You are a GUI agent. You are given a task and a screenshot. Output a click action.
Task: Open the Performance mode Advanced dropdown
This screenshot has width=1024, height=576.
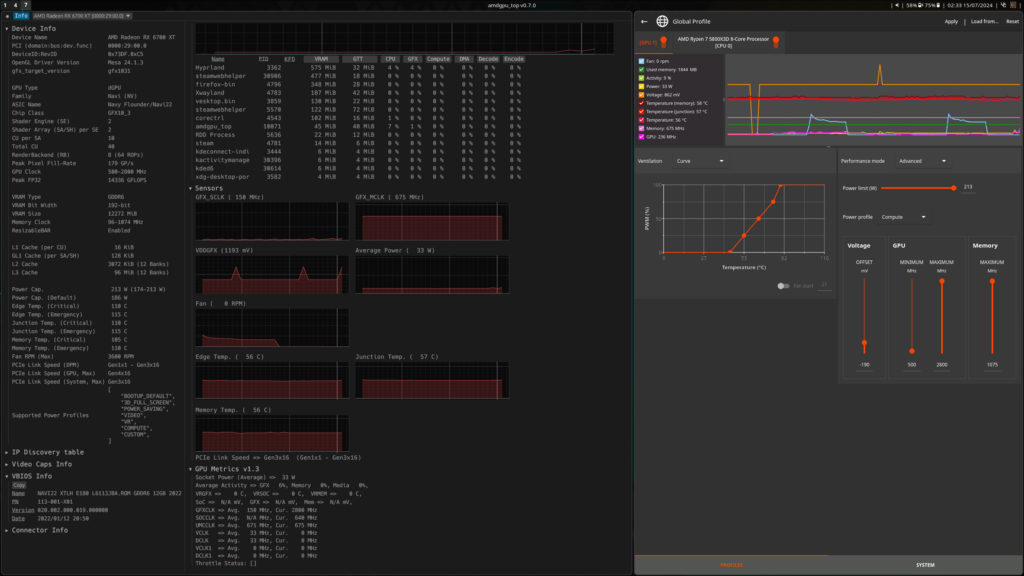tap(921, 161)
